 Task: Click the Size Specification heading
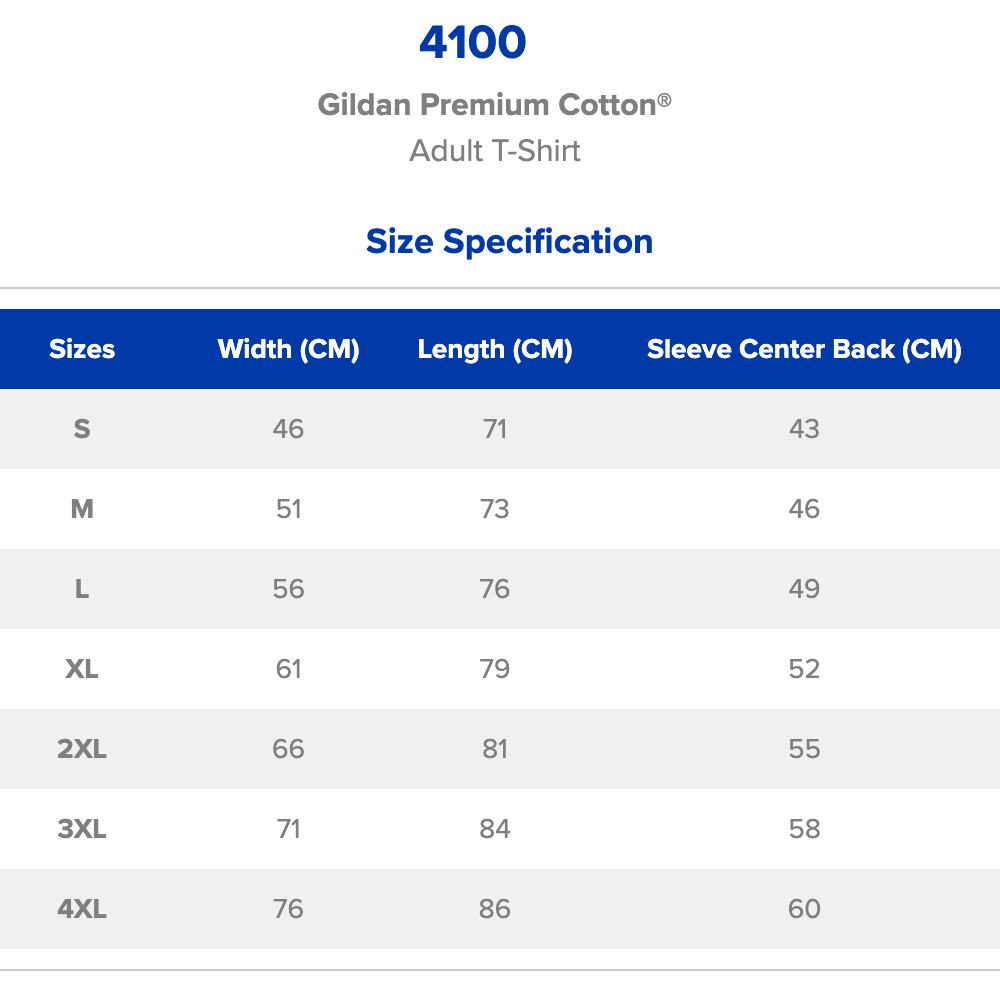coord(509,241)
